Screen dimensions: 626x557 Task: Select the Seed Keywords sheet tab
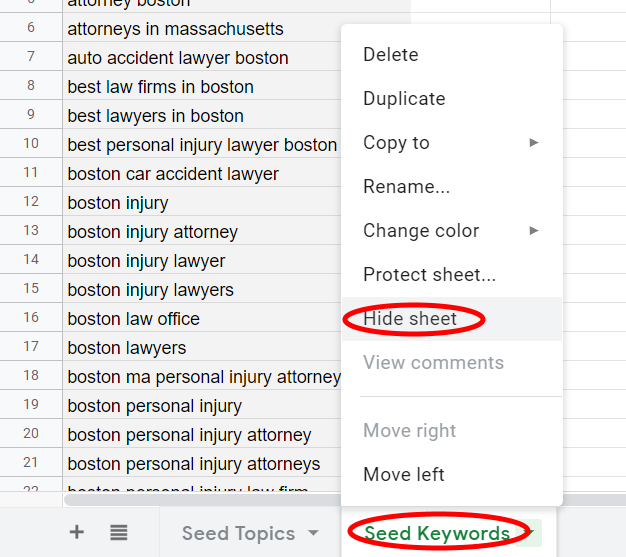(437, 533)
